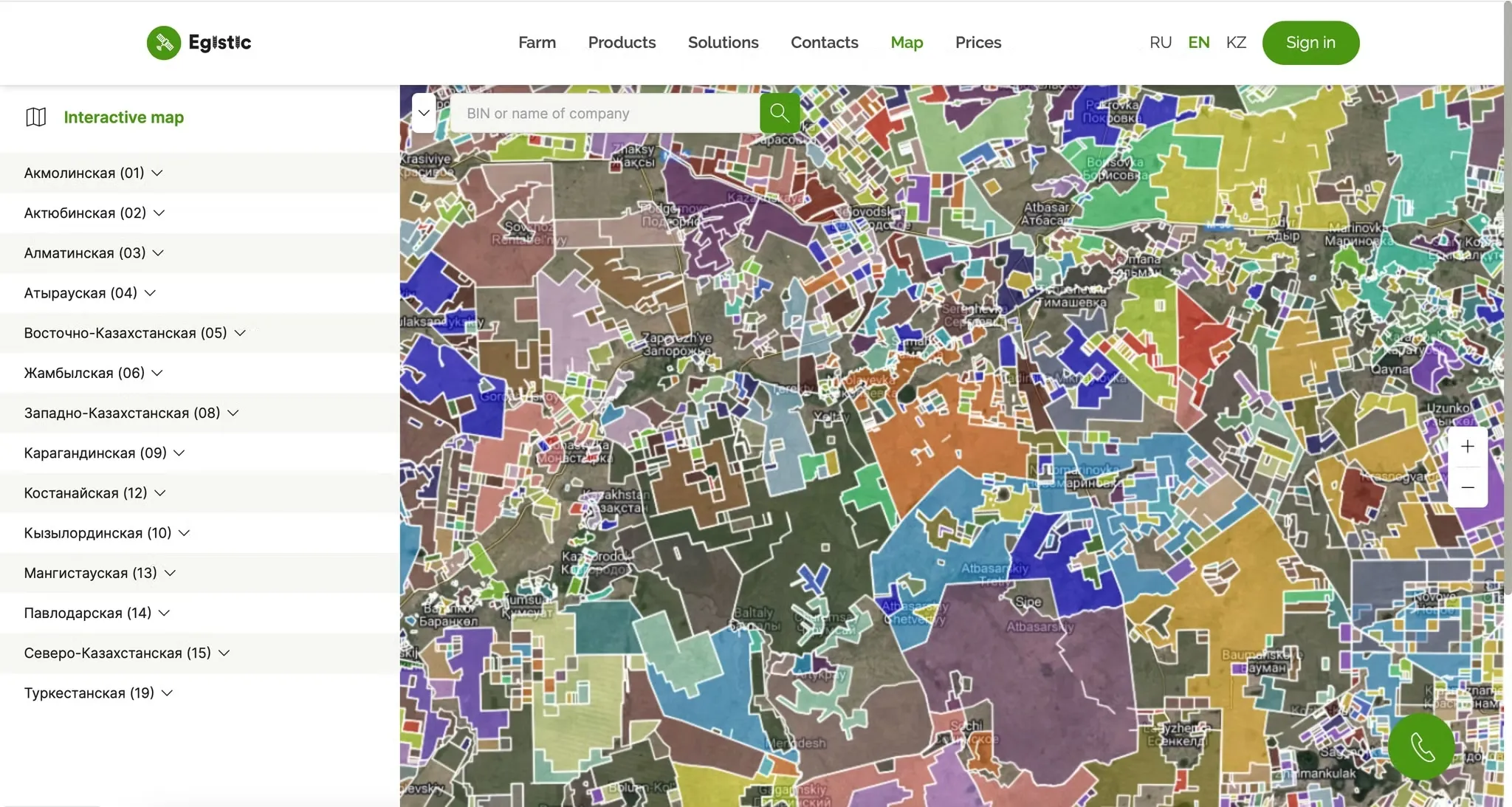The height and width of the screenshot is (807, 1512).
Task: Go to the Prices page
Action: point(977,43)
